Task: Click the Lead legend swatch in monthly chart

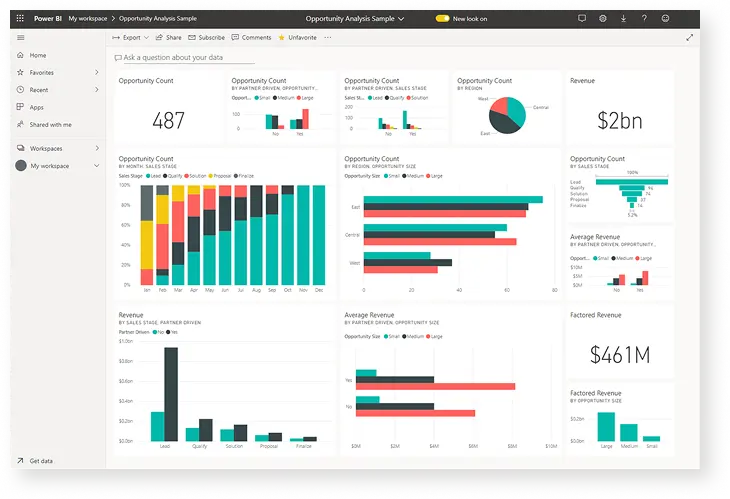Action: click(x=148, y=176)
